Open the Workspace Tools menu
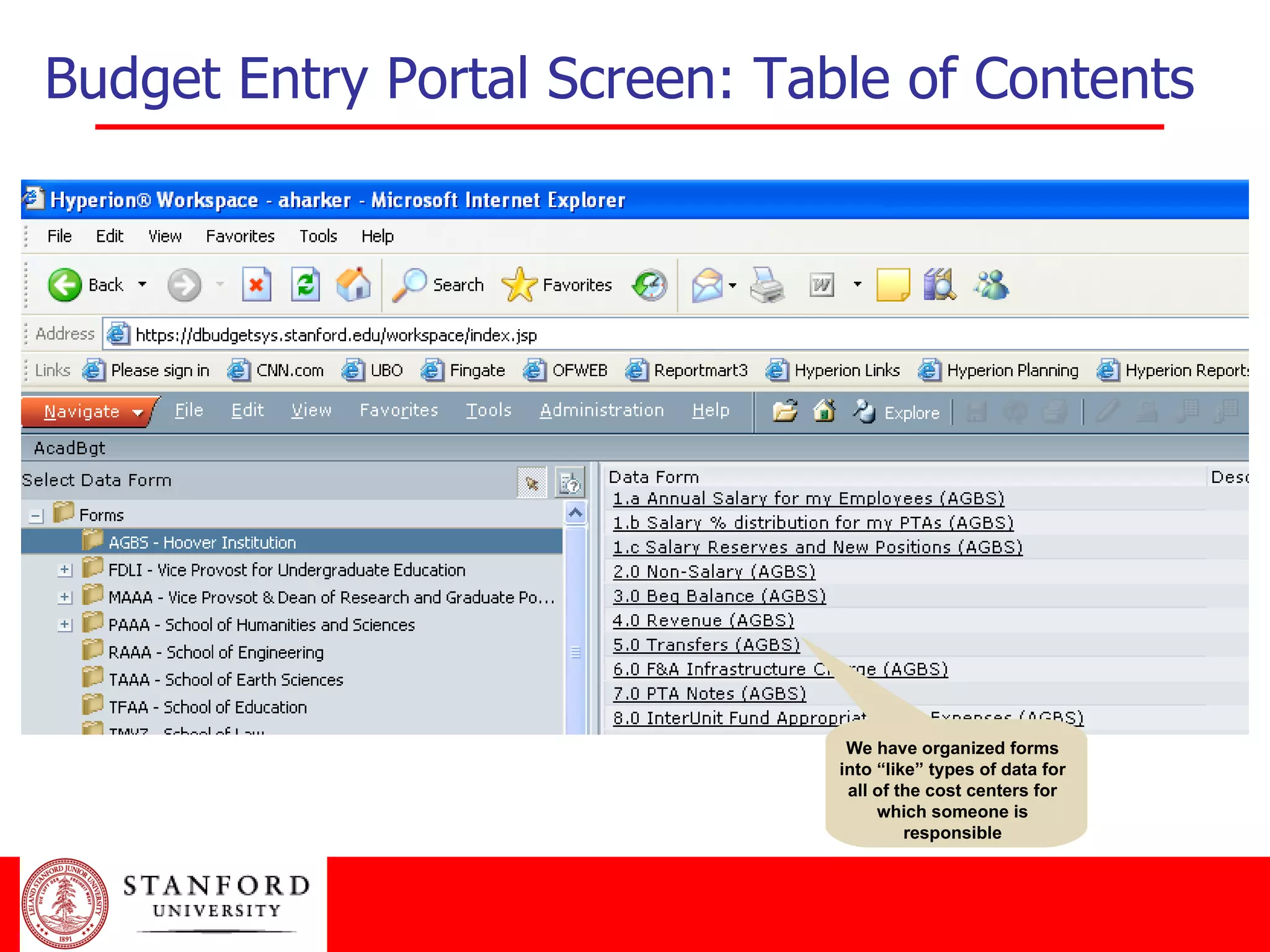 [489, 410]
